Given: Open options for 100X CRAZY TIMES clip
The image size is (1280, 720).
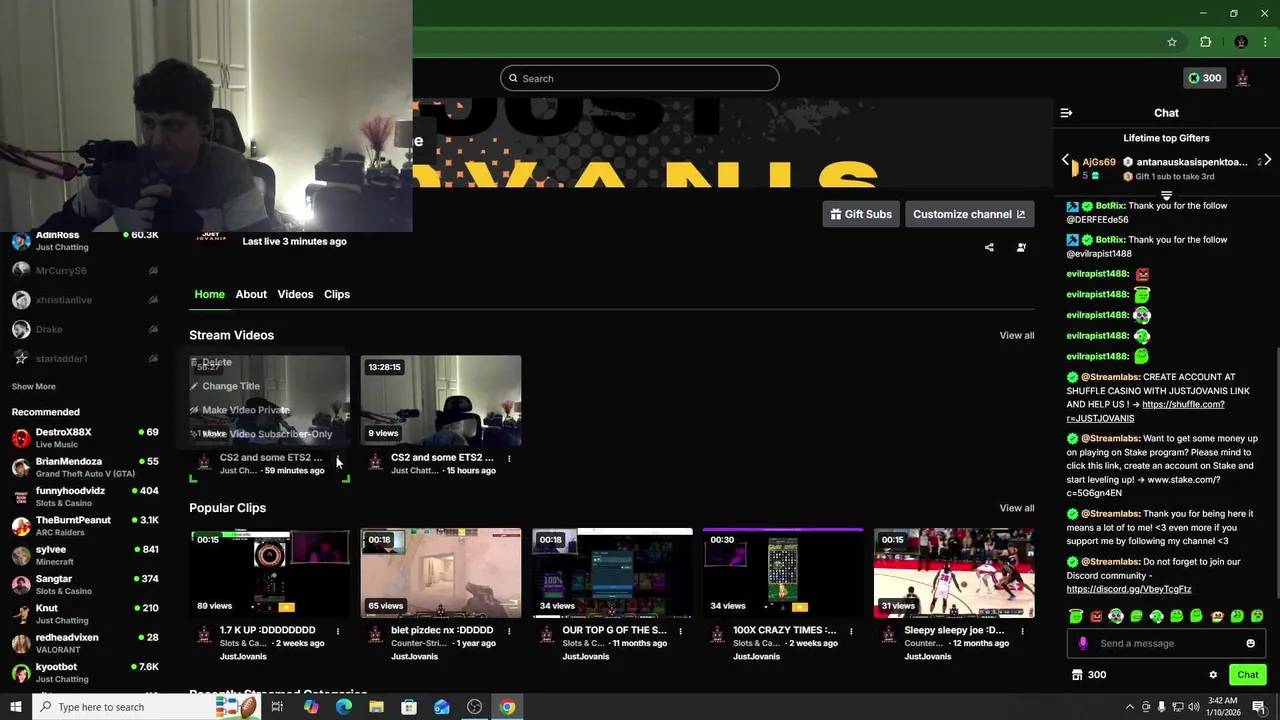Looking at the screenshot, I should (851, 631).
